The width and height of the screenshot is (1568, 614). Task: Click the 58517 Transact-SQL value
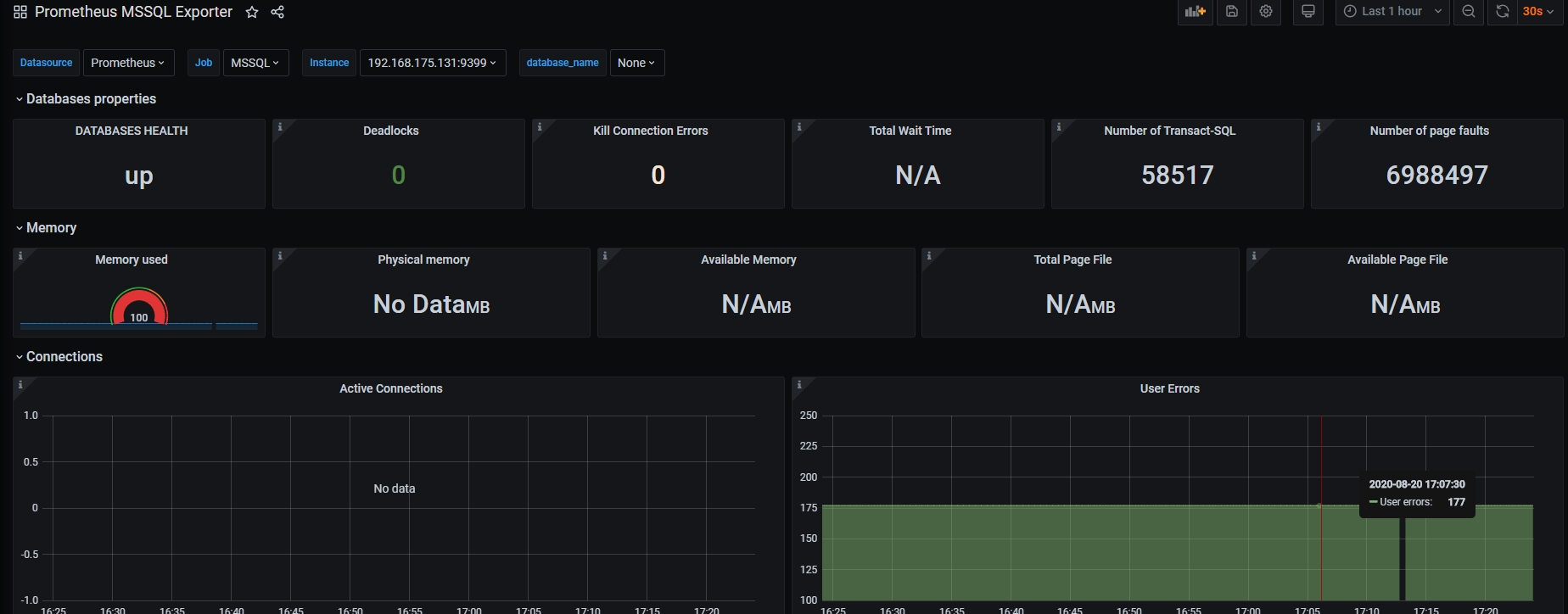(x=1178, y=175)
